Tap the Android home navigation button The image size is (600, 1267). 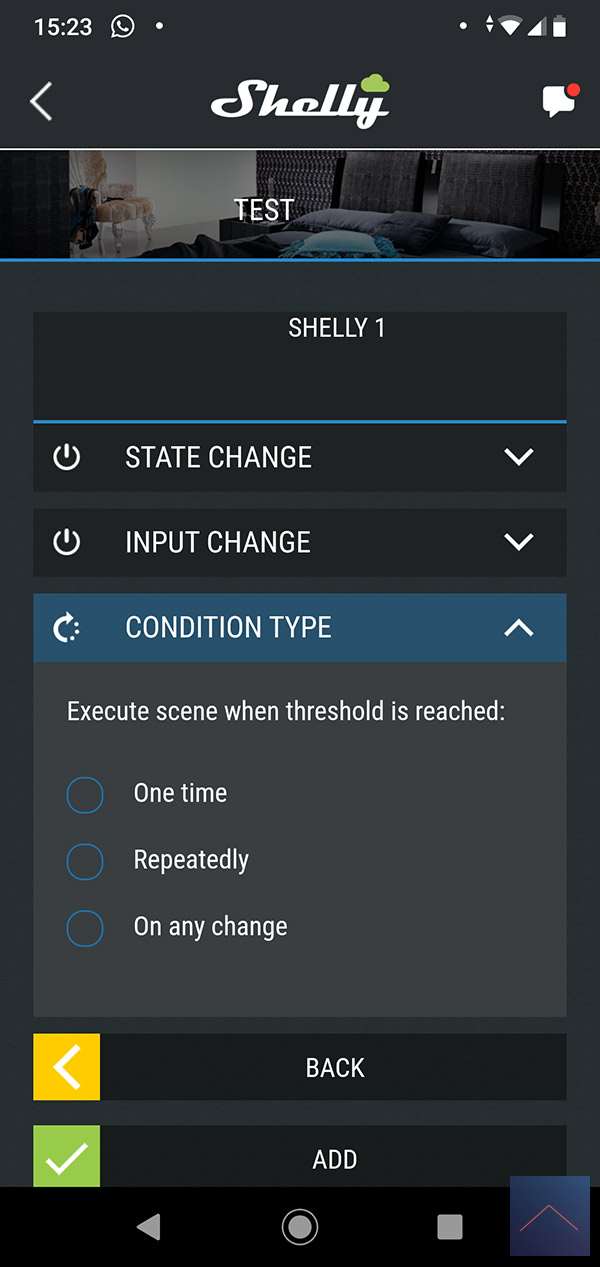pos(299,1227)
